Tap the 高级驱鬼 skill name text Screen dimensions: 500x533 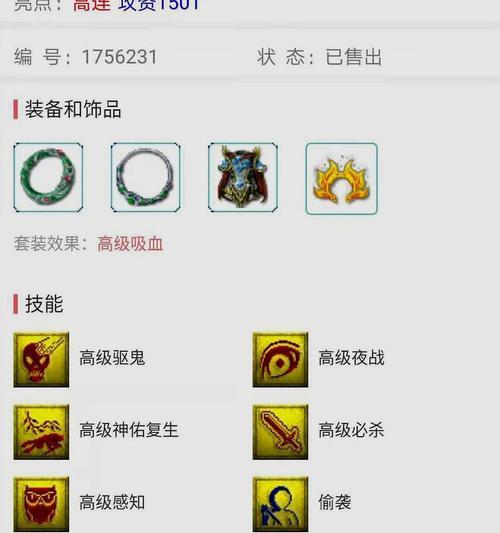[x=112, y=358]
